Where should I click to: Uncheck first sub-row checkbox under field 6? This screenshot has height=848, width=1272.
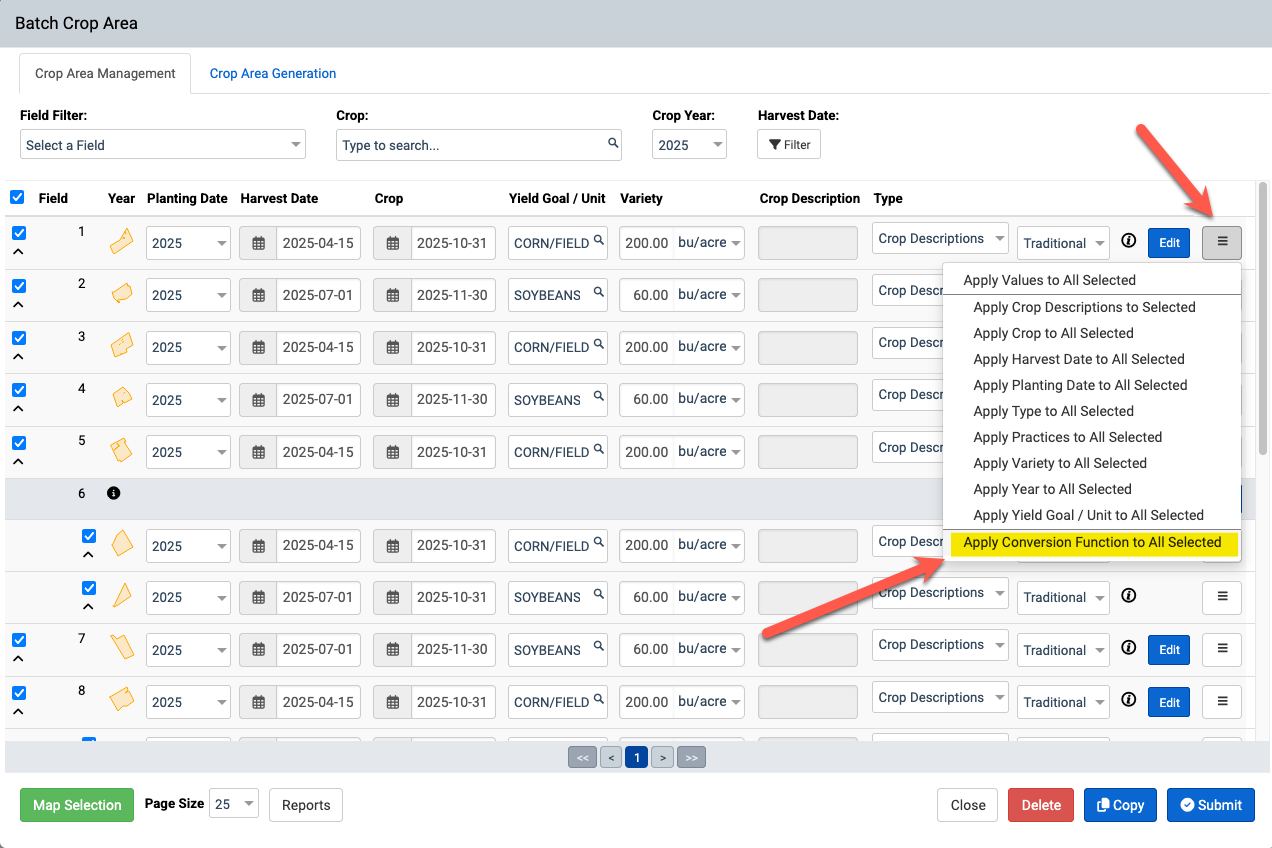point(89,536)
